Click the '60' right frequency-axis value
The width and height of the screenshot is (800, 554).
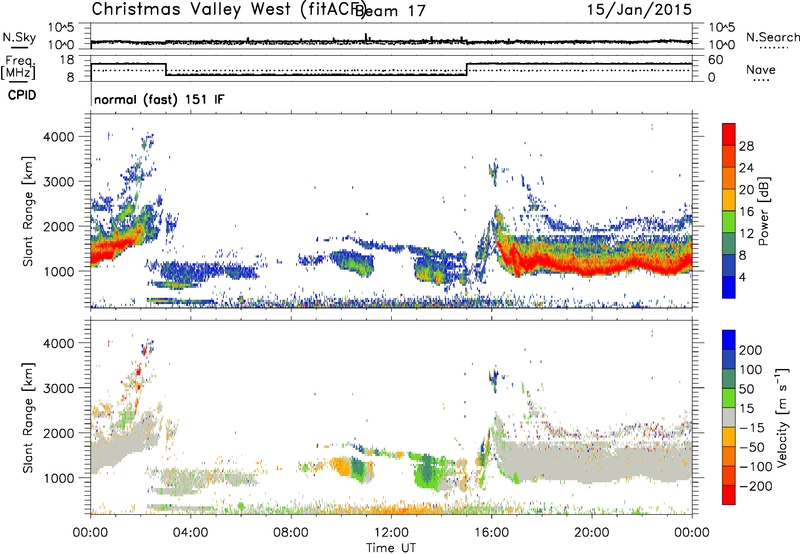click(716, 60)
